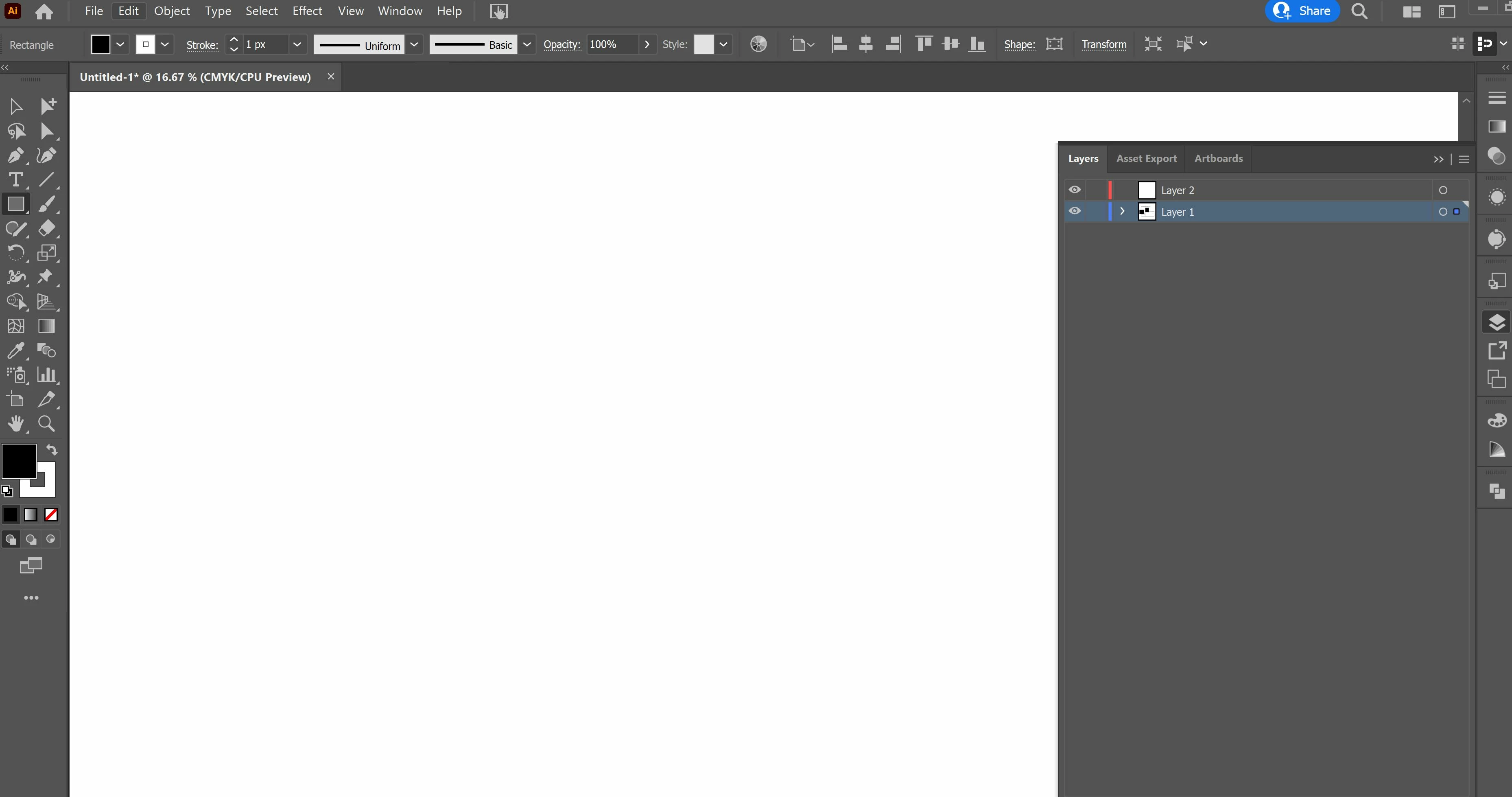Toggle Layer 1 visibility eye

(x=1074, y=211)
